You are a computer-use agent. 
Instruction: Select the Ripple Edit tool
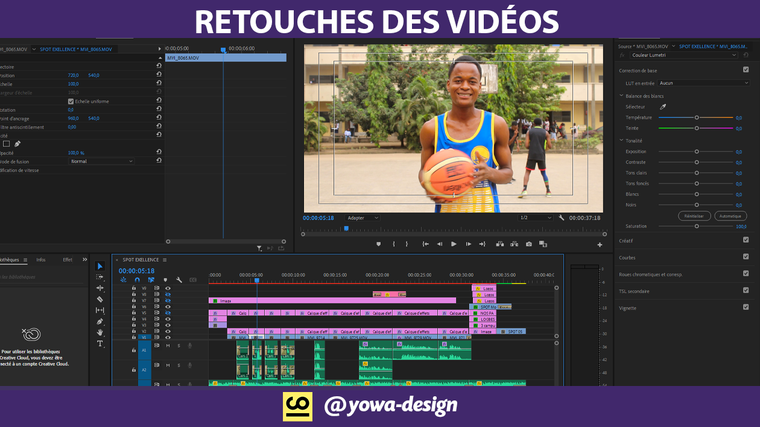click(x=100, y=288)
